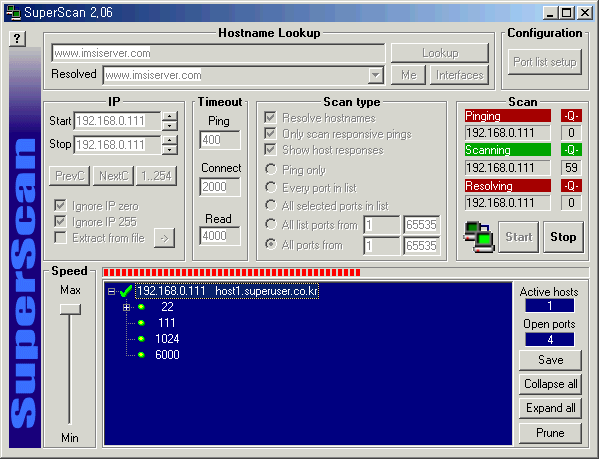Click the help question mark icon

point(17,39)
